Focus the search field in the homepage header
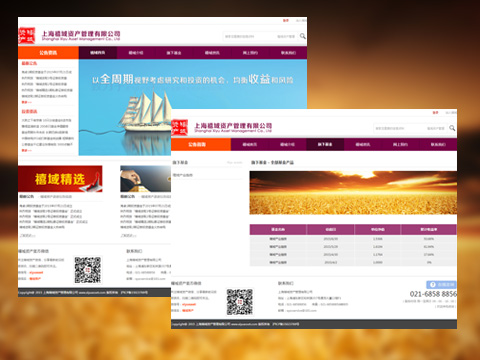480x360 pixels. [260, 36]
